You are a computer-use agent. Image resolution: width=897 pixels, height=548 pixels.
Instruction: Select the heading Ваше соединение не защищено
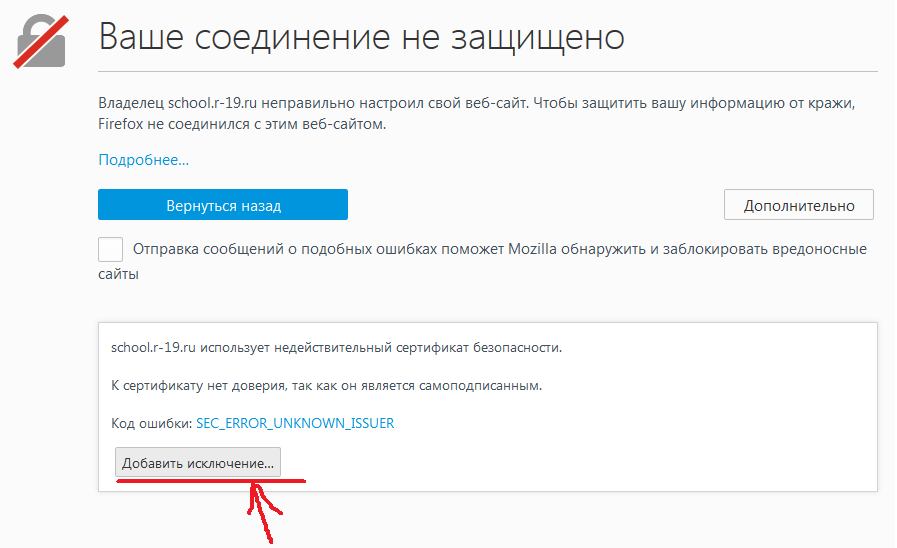coord(362,37)
